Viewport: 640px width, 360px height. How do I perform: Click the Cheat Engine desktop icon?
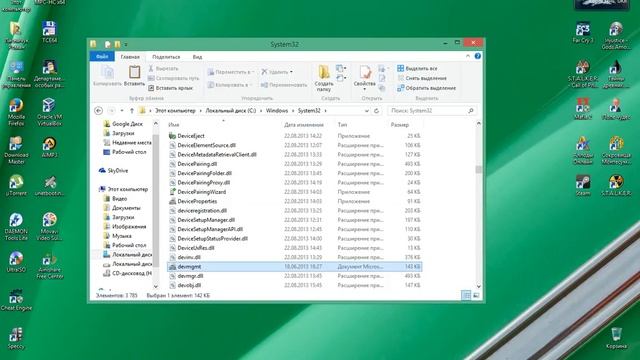tap(16, 300)
